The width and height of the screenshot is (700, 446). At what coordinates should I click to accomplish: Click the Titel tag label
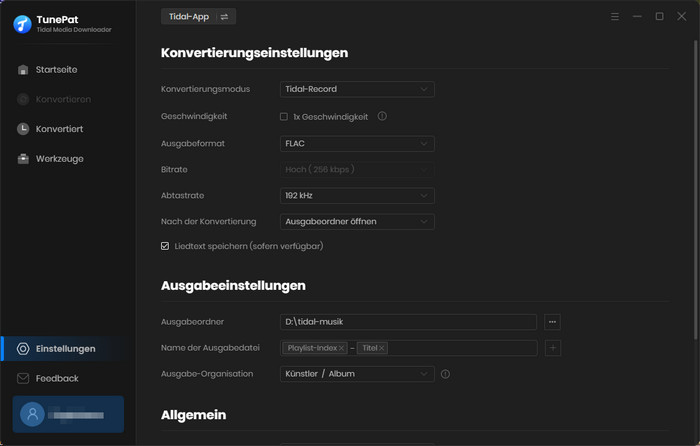(x=370, y=348)
